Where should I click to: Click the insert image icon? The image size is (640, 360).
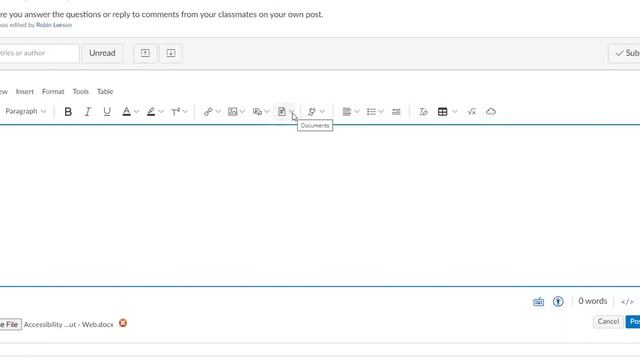click(232, 111)
